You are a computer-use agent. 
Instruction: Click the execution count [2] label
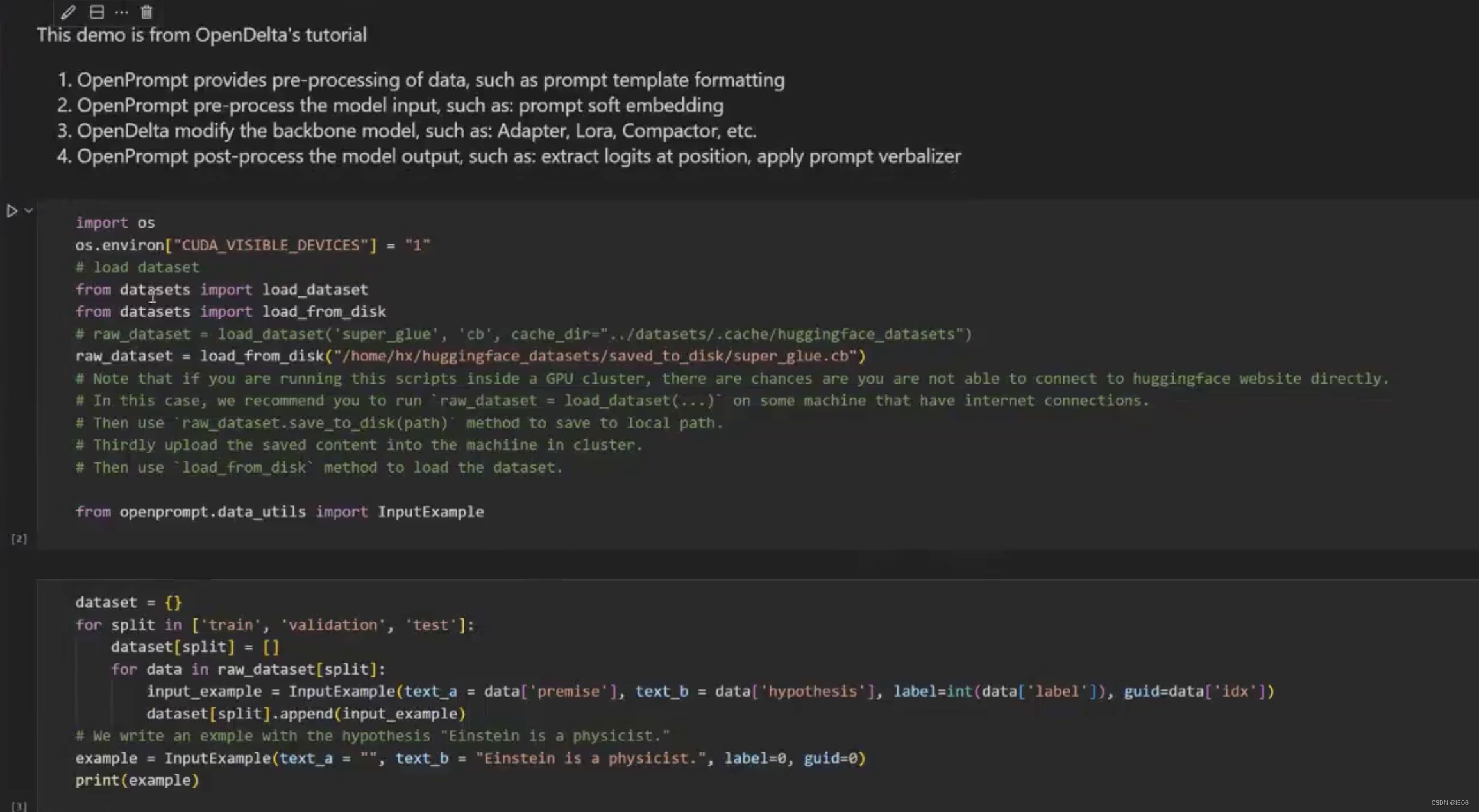19,539
